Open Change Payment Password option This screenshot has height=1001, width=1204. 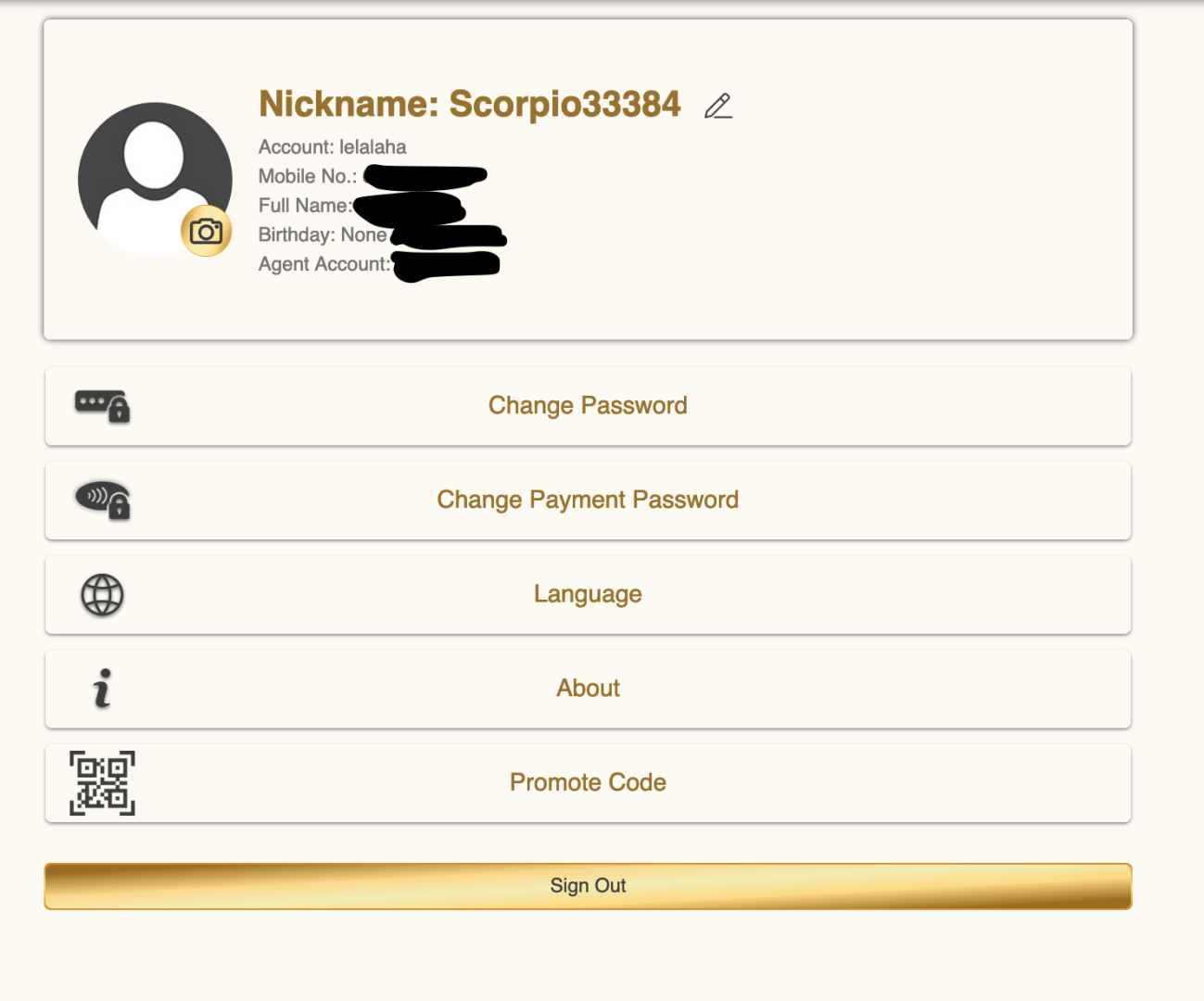[588, 500]
